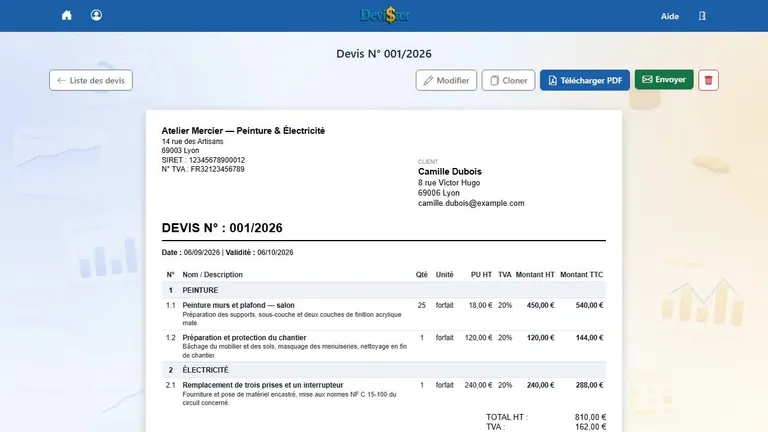Select company name Atelier Mercier — Peinture & Électricité
The image size is (768, 432).
point(243,131)
